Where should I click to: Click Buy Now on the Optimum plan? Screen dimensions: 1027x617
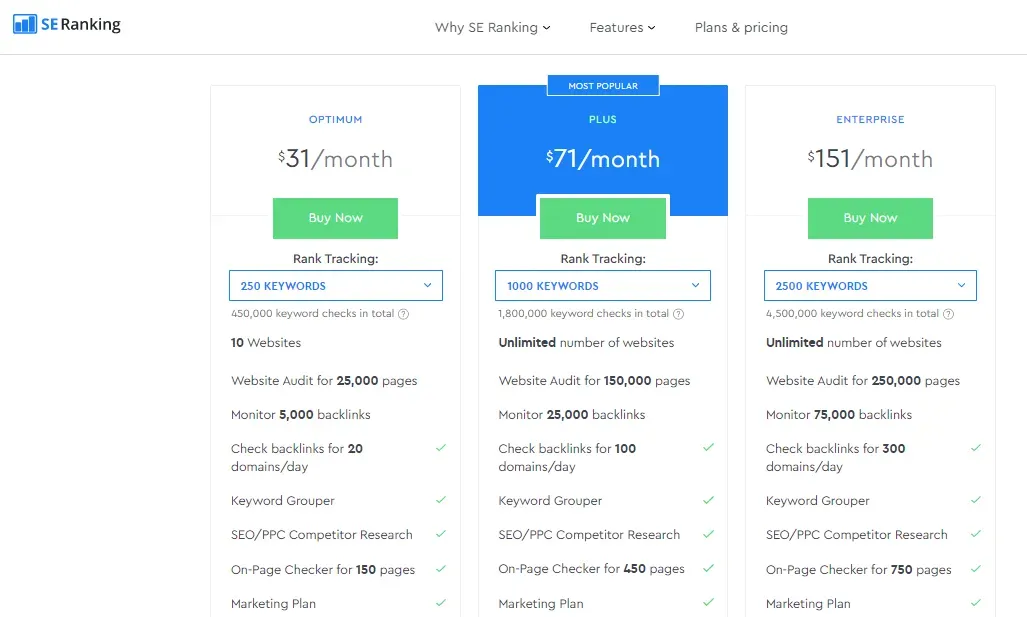tap(335, 218)
